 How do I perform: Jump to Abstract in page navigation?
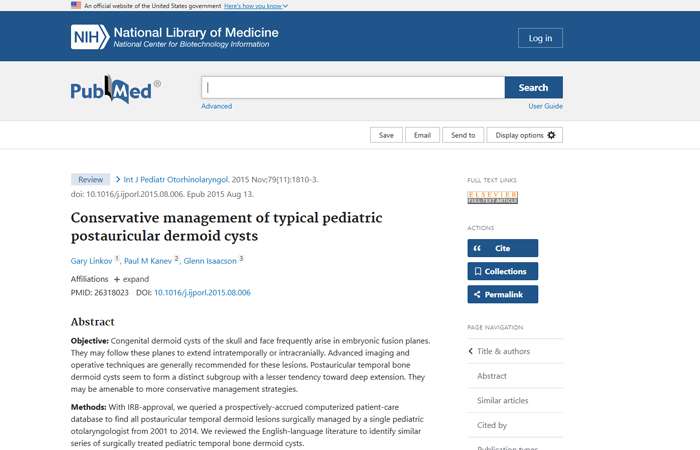click(x=492, y=376)
